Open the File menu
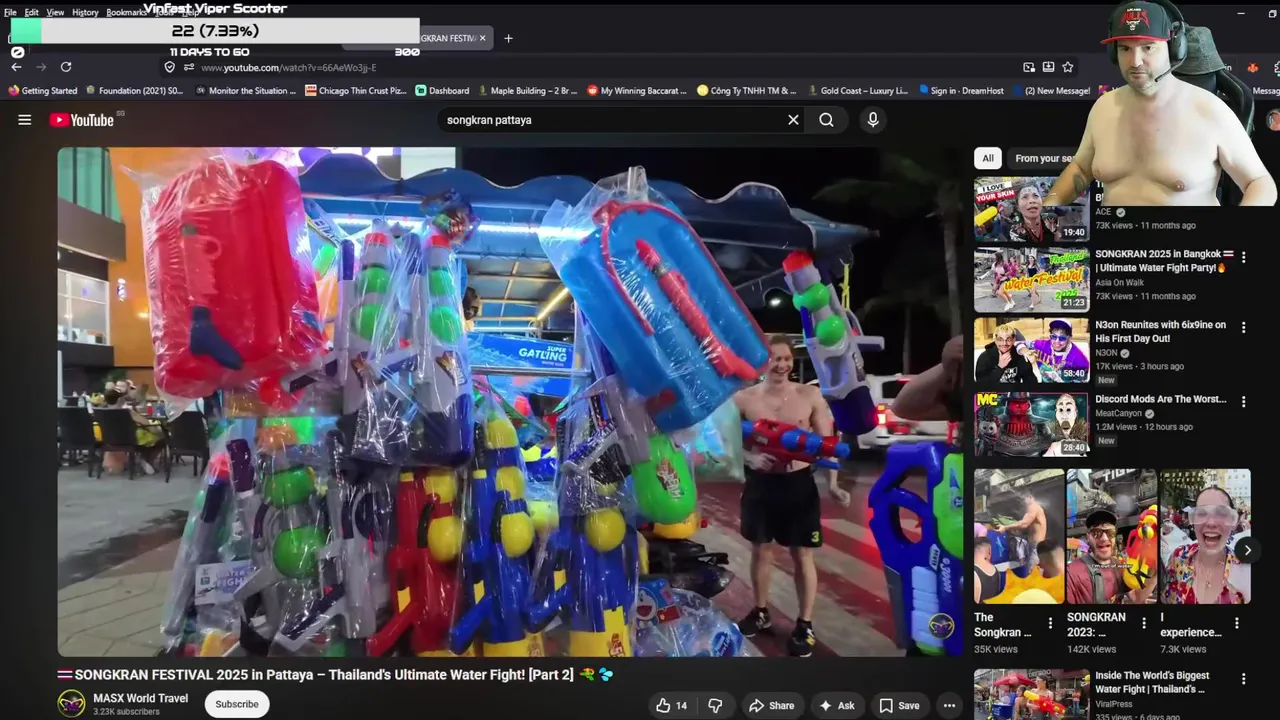The image size is (1280, 720). 10,12
